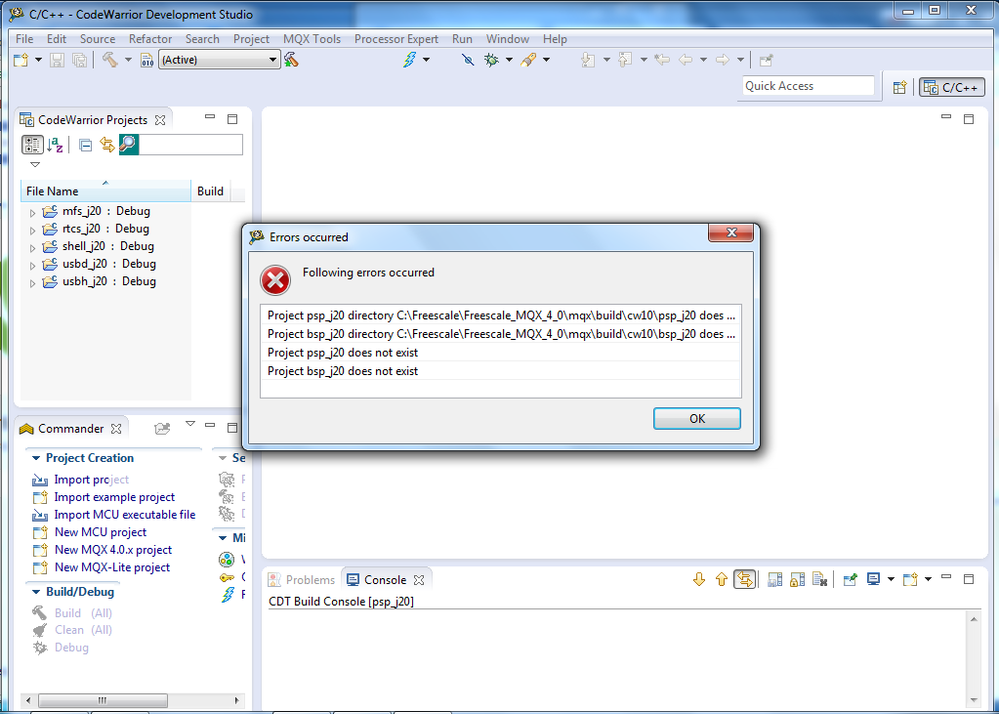Expand the rtcs_j20 project node
This screenshot has height=714, width=999.
point(32,230)
